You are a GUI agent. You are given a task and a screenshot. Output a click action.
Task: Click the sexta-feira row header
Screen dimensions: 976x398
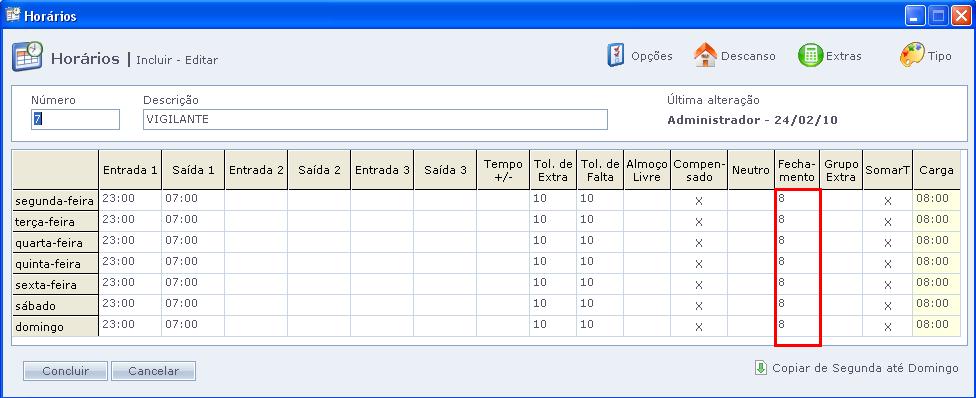pos(55,285)
